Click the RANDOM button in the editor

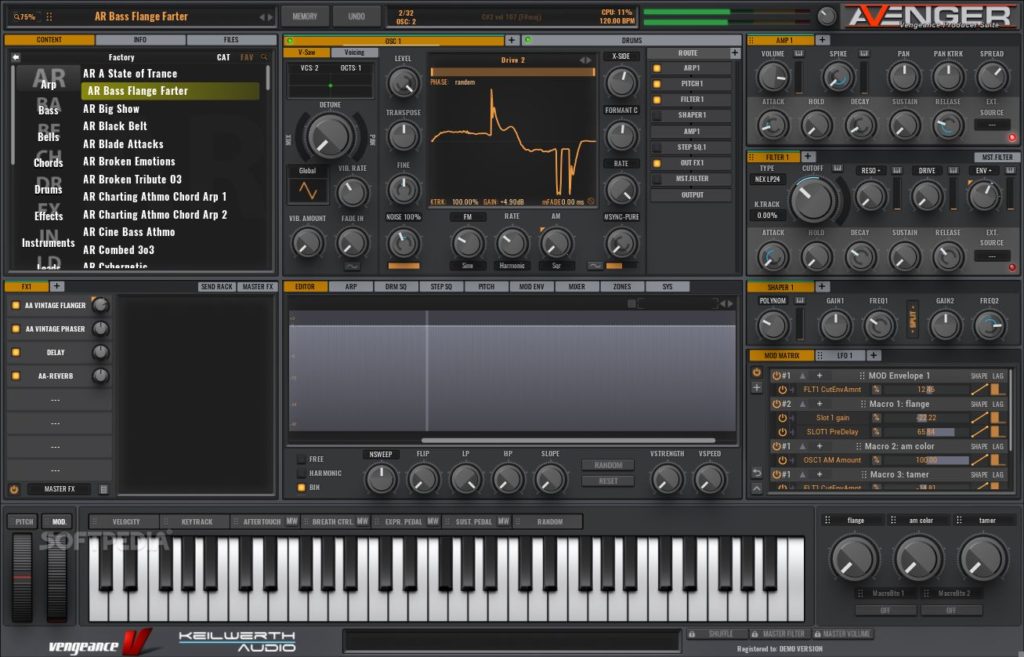point(608,465)
